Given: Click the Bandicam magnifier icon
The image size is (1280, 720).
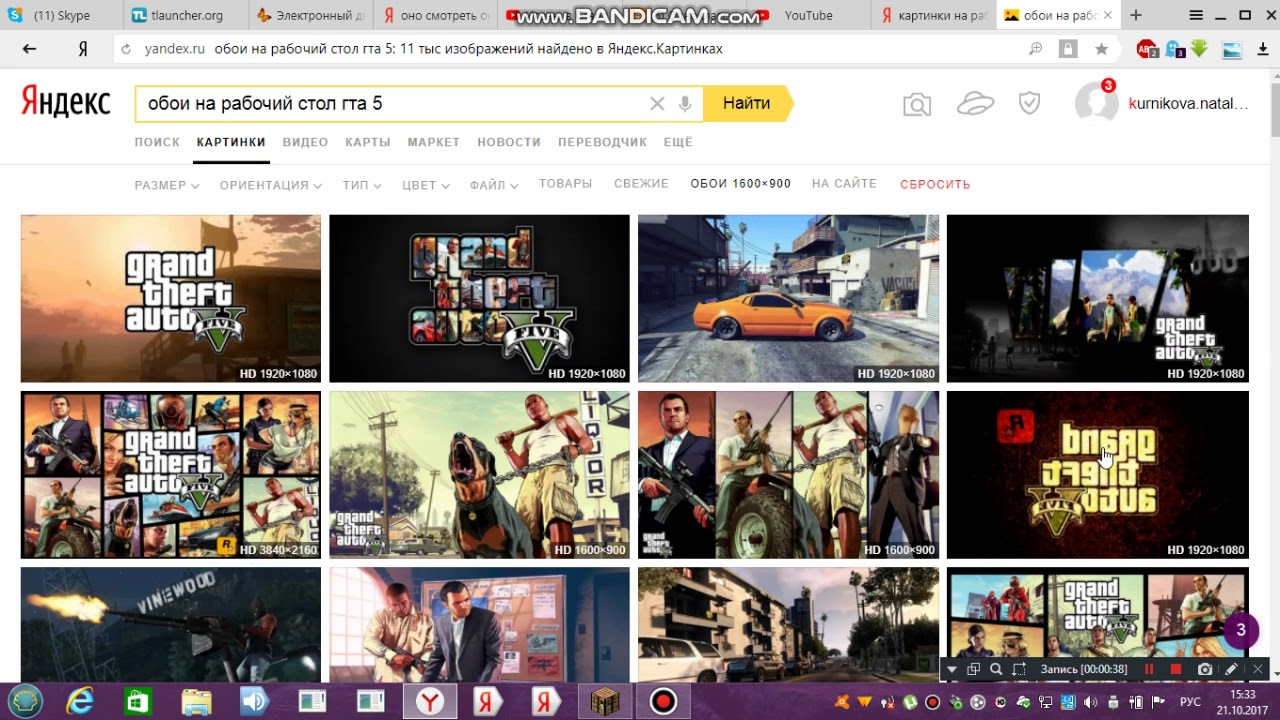Looking at the screenshot, I should click(x=996, y=669).
